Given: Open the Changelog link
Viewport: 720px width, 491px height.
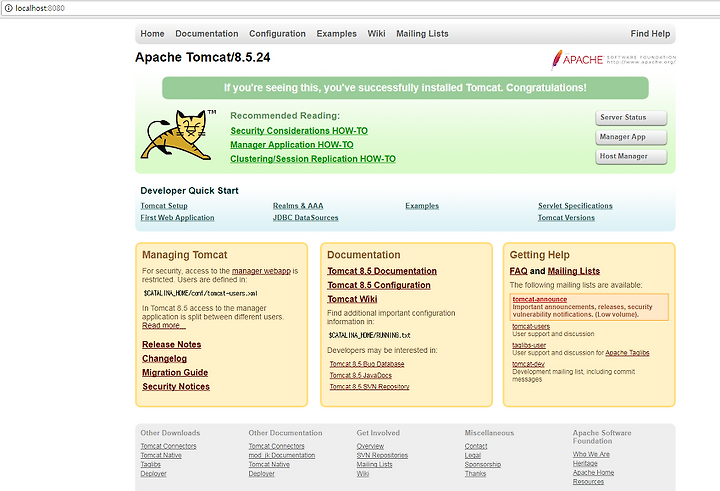Looking at the screenshot, I should tap(164, 359).
